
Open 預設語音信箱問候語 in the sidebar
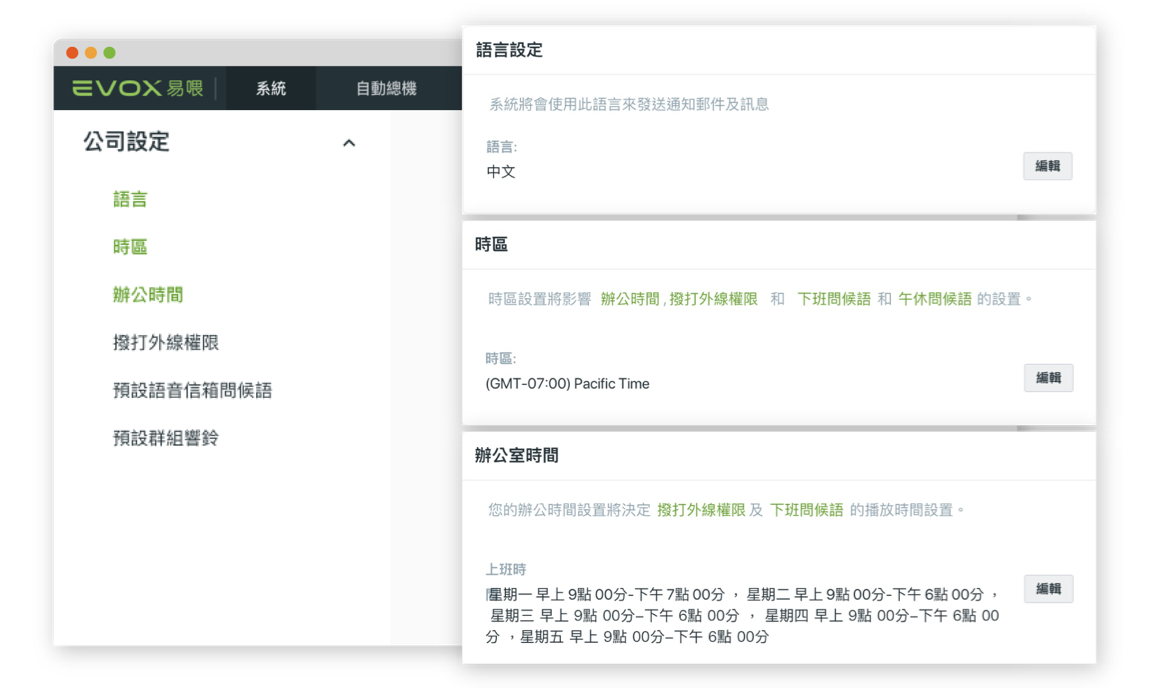coord(192,390)
